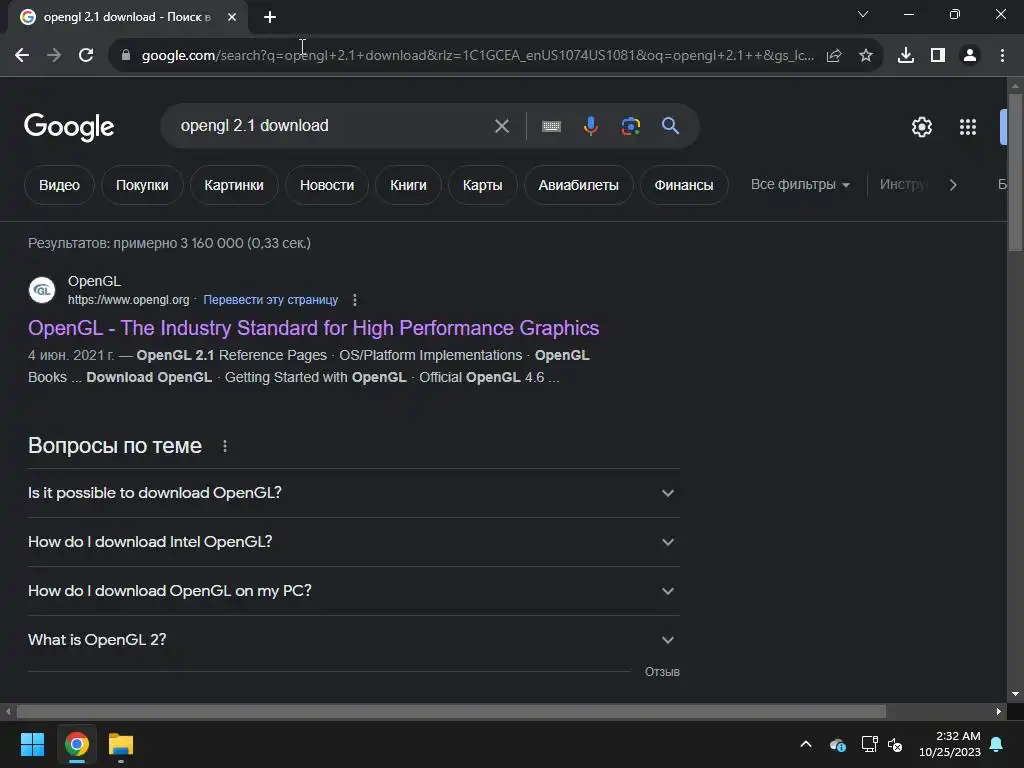This screenshot has width=1024, height=768.
Task: Reload the current page
Action: (86, 56)
